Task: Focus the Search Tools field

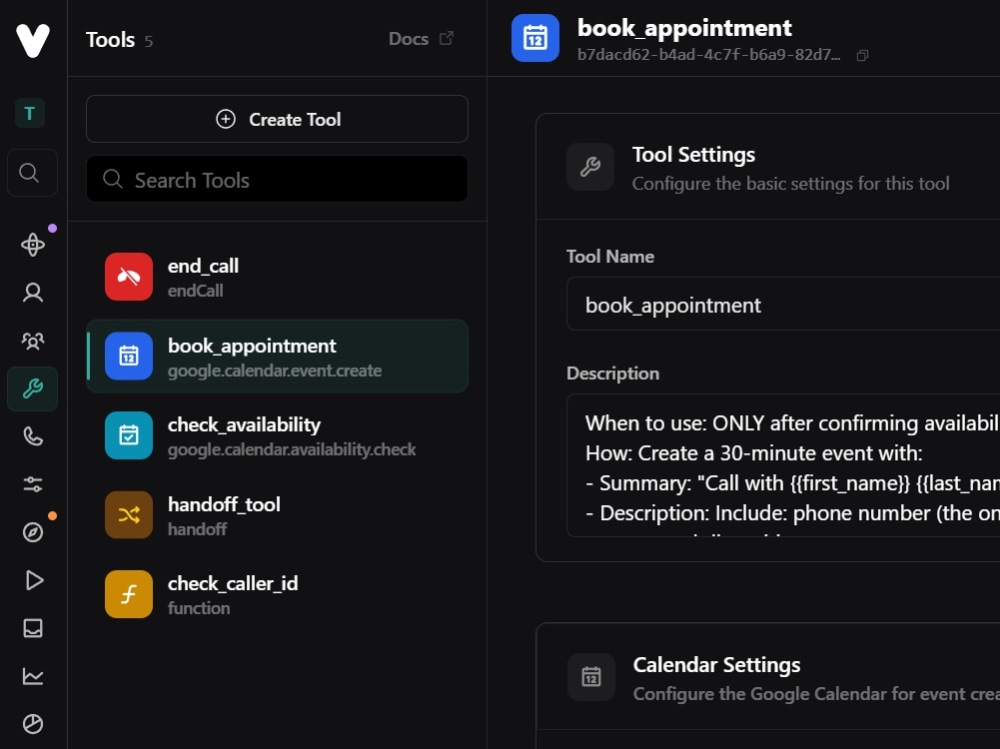Action: click(x=277, y=179)
